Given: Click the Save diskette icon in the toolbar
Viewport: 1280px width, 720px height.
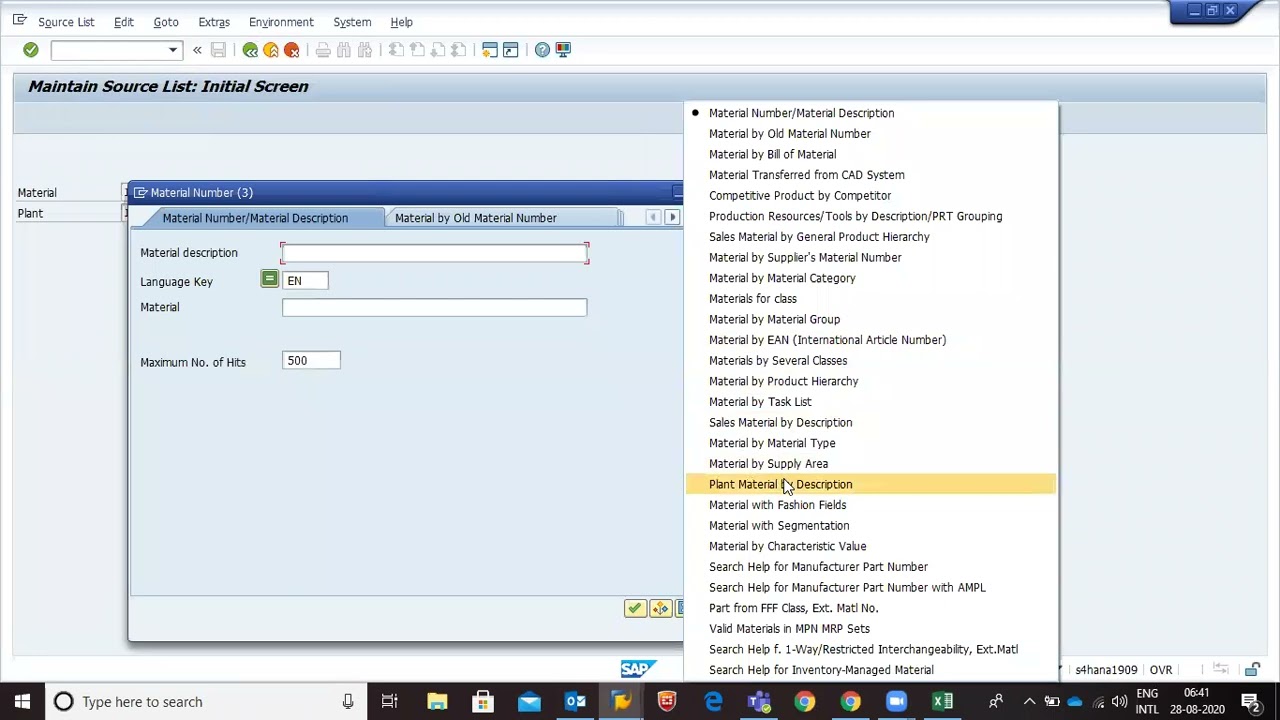Looking at the screenshot, I should click(x=218, y=50).
